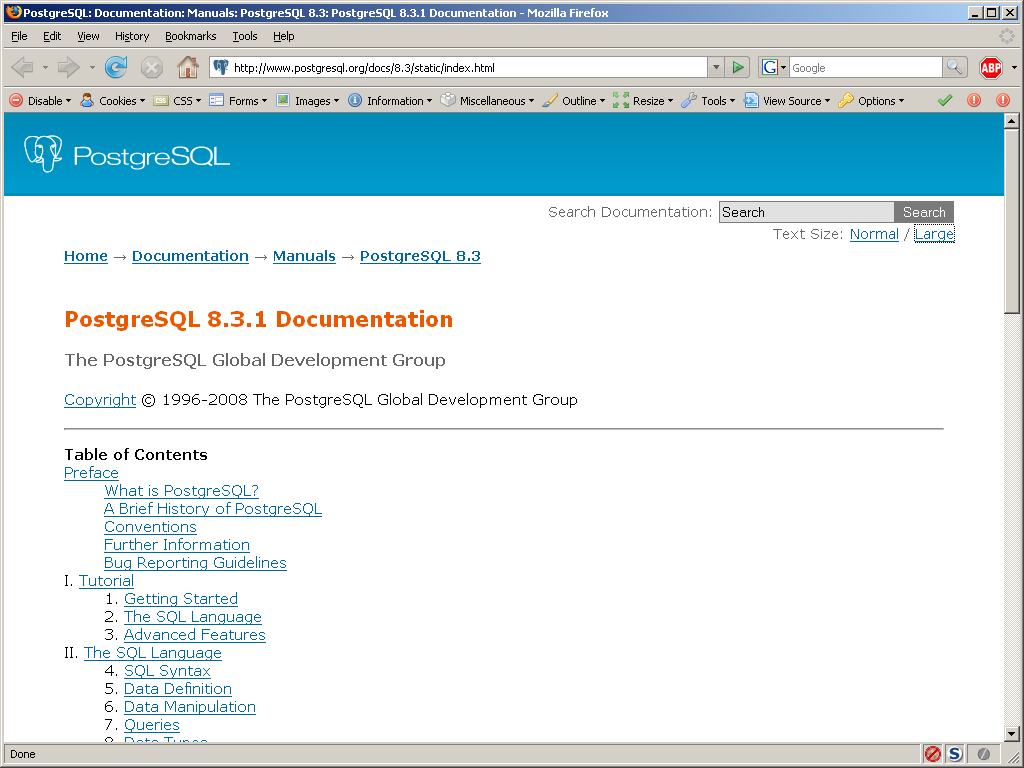The width and height of the screenshot is (1024, 768).
Task: Open the Miscellaneous toolbar menu
Action: tap(487, 101)
